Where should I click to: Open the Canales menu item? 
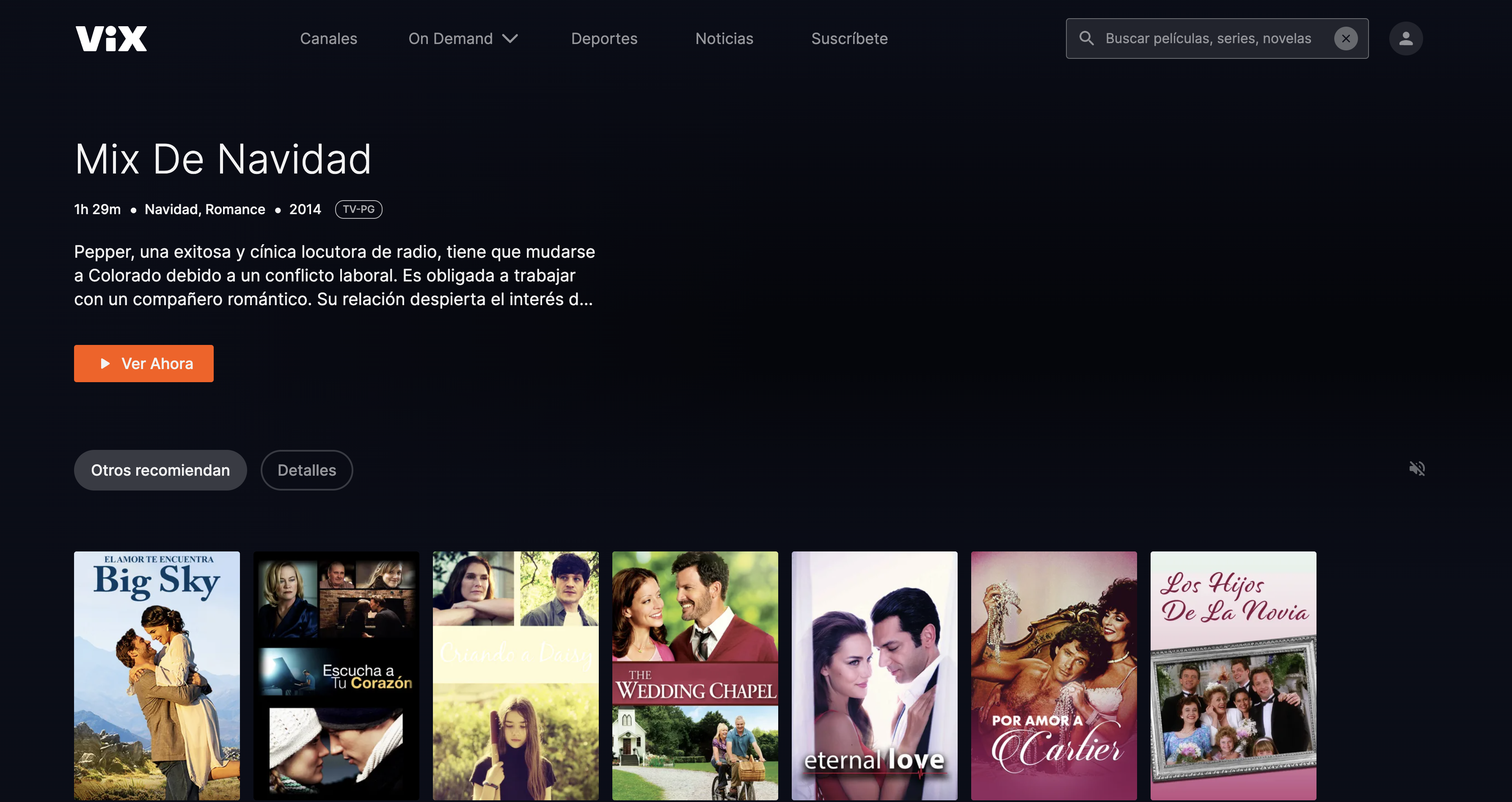pyautogui.click(x=328, y=39)
